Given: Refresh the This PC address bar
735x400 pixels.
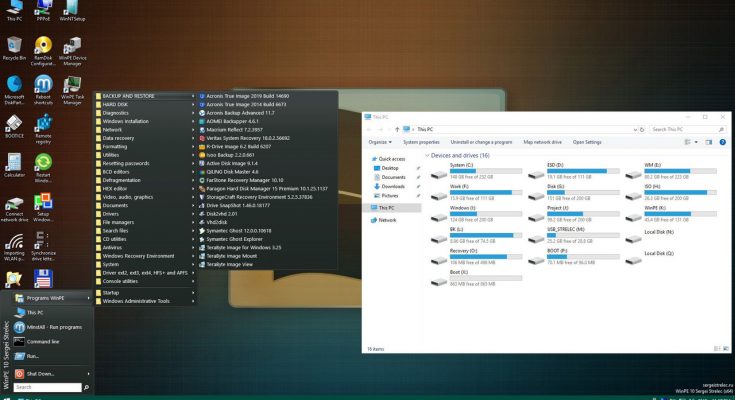Looking at the screenshot, I should [x=642, y=129].
